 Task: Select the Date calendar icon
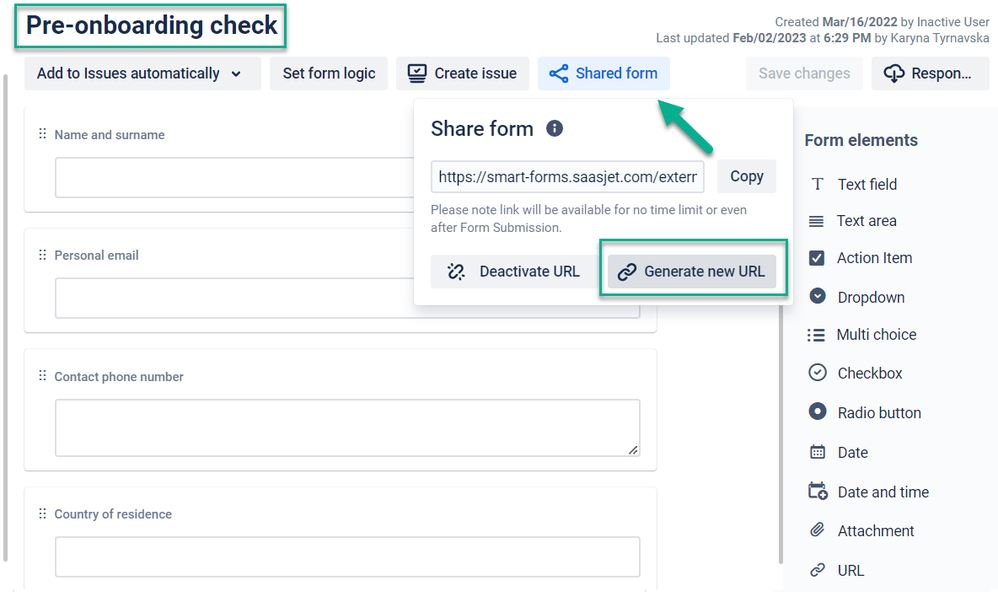[x=817, y=452]
